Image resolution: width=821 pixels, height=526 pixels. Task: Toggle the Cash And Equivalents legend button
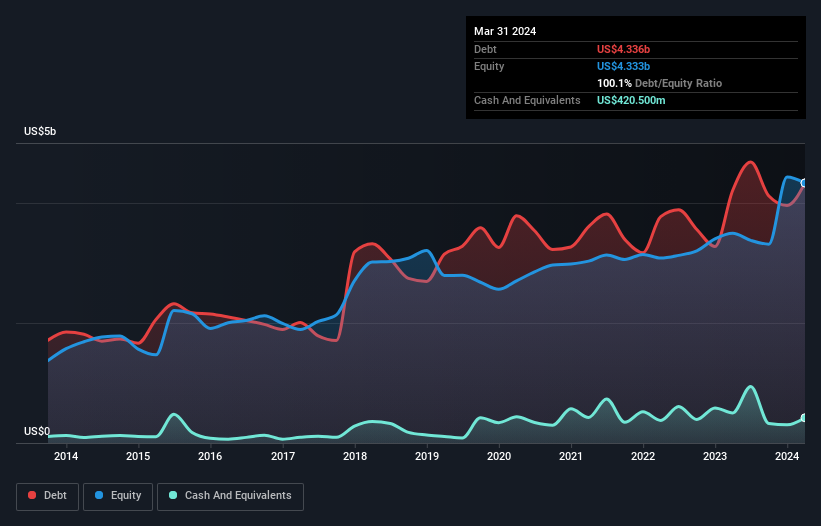coord(230,496)
